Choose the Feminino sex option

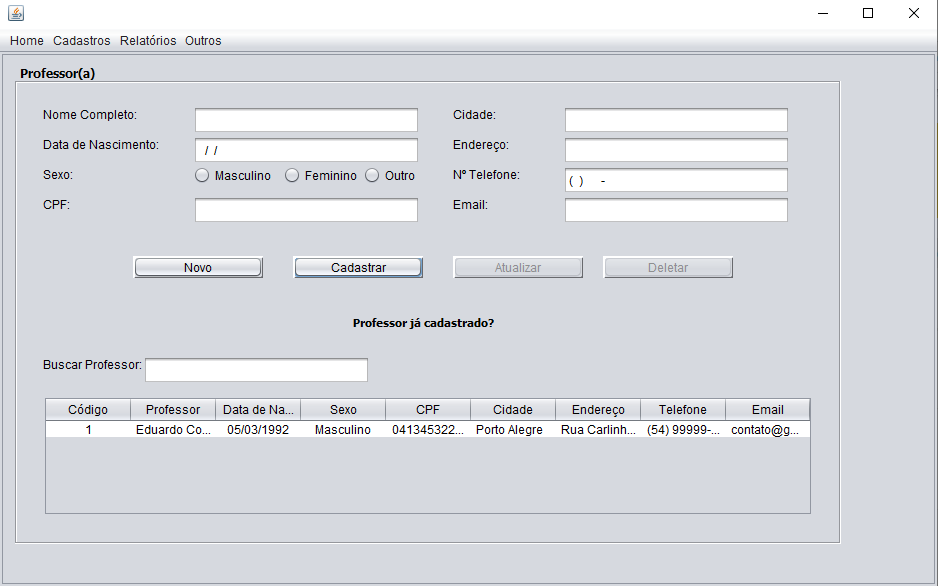(292, 175)
